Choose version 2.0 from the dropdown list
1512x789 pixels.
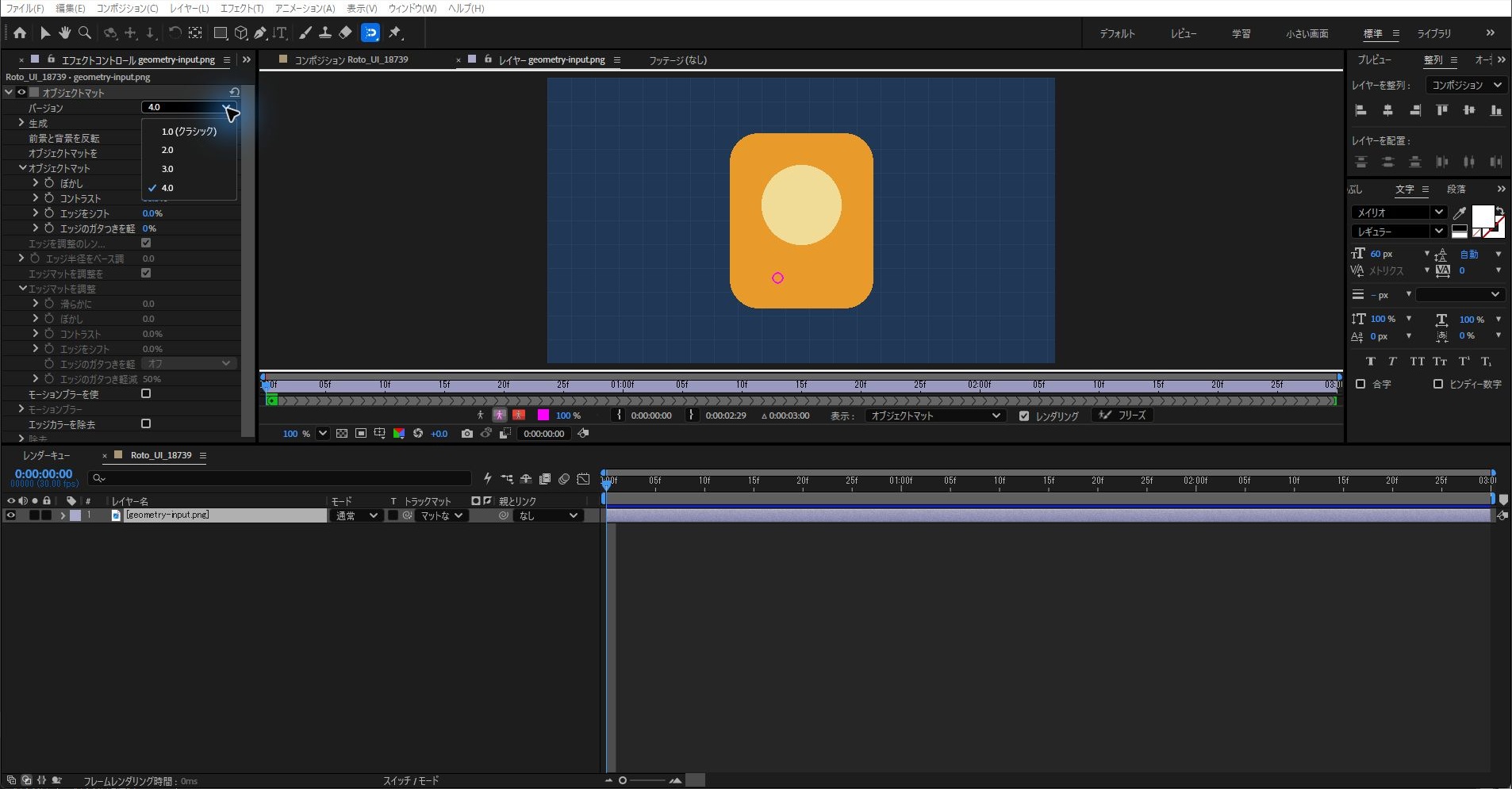tap(167, 150)
